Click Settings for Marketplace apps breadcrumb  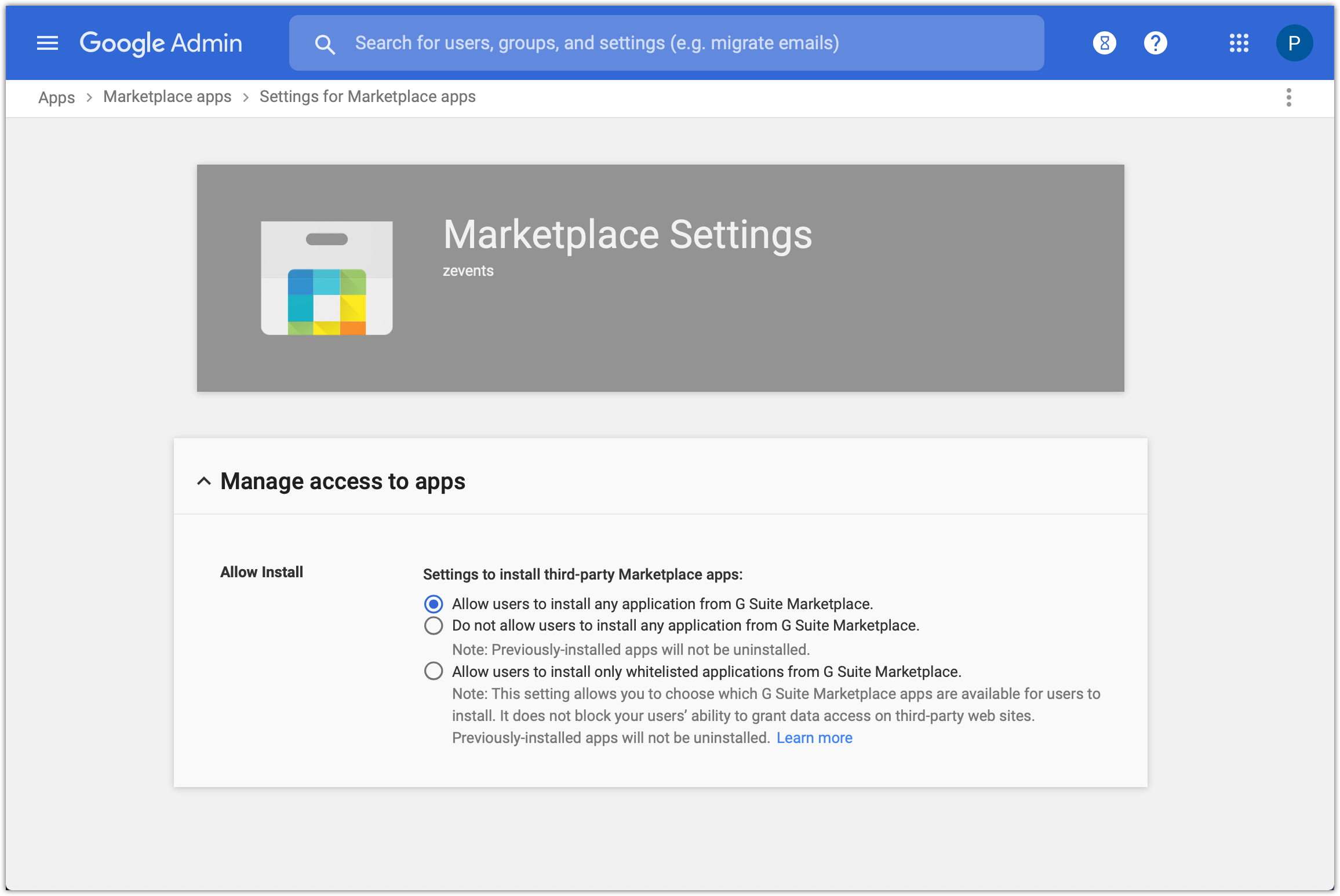point(367,97)
